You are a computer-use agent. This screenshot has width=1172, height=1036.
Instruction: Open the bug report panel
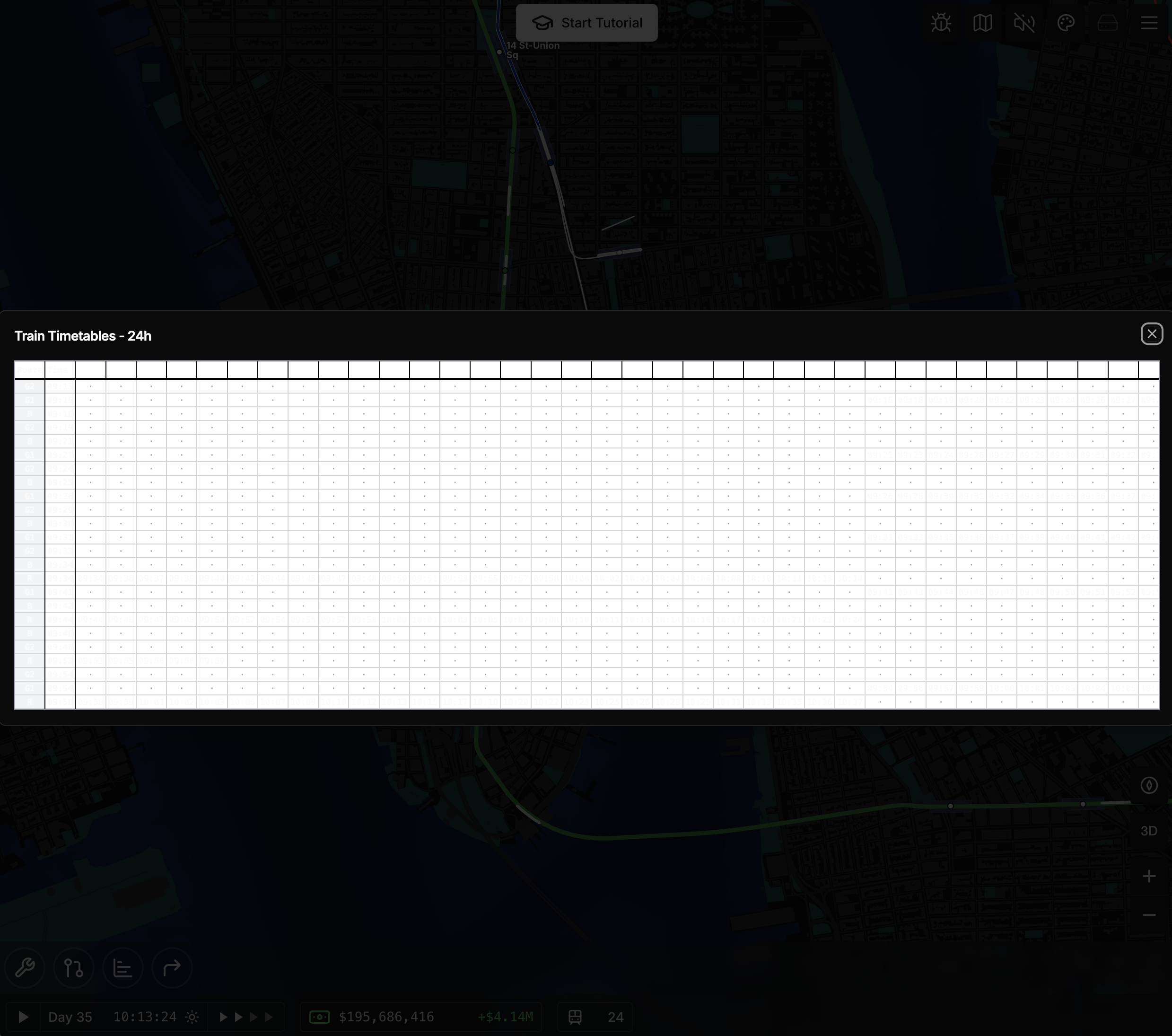pos(941,23)
